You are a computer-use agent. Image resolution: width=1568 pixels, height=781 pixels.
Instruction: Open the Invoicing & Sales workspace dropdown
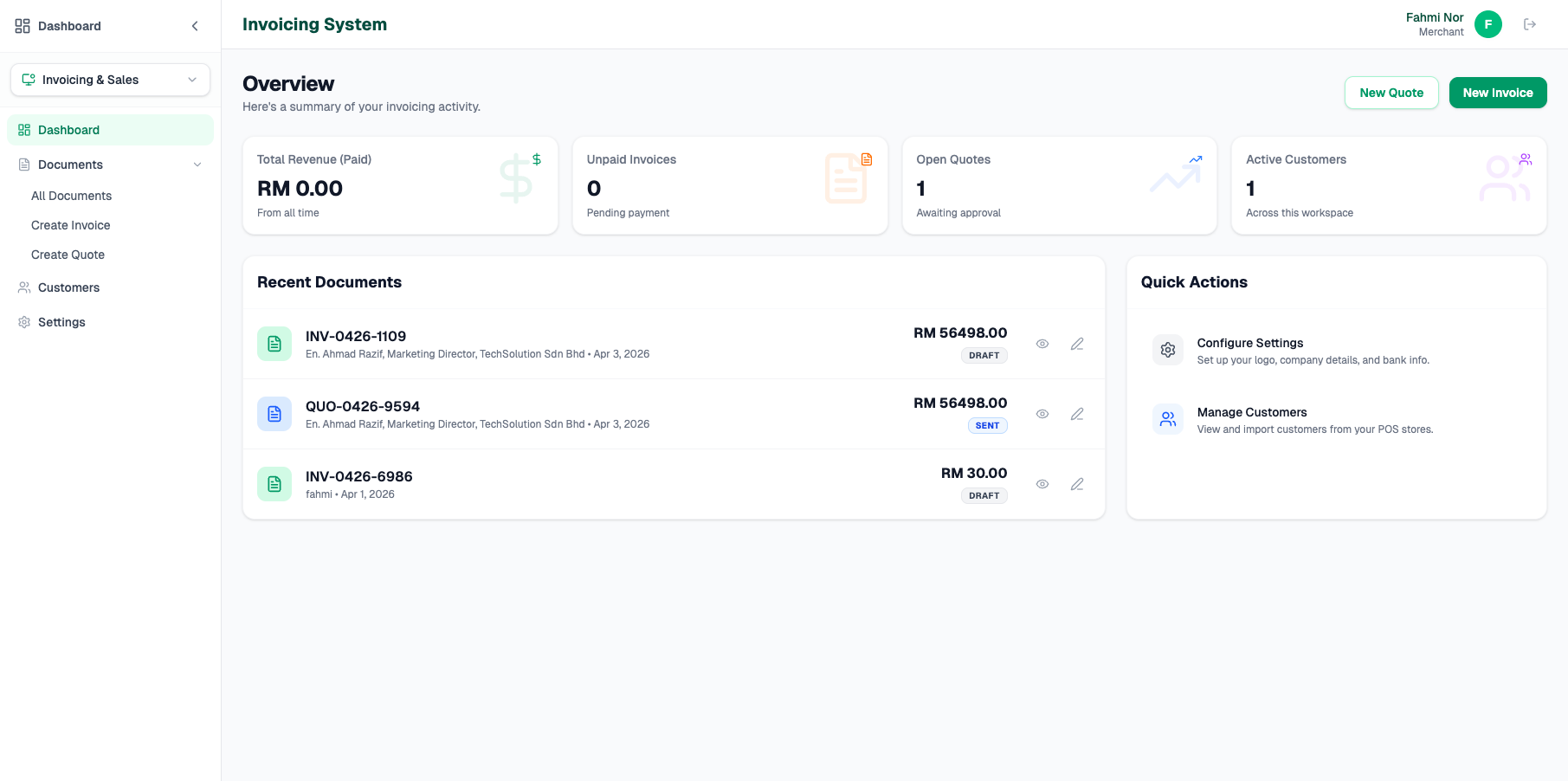[110, 79]
